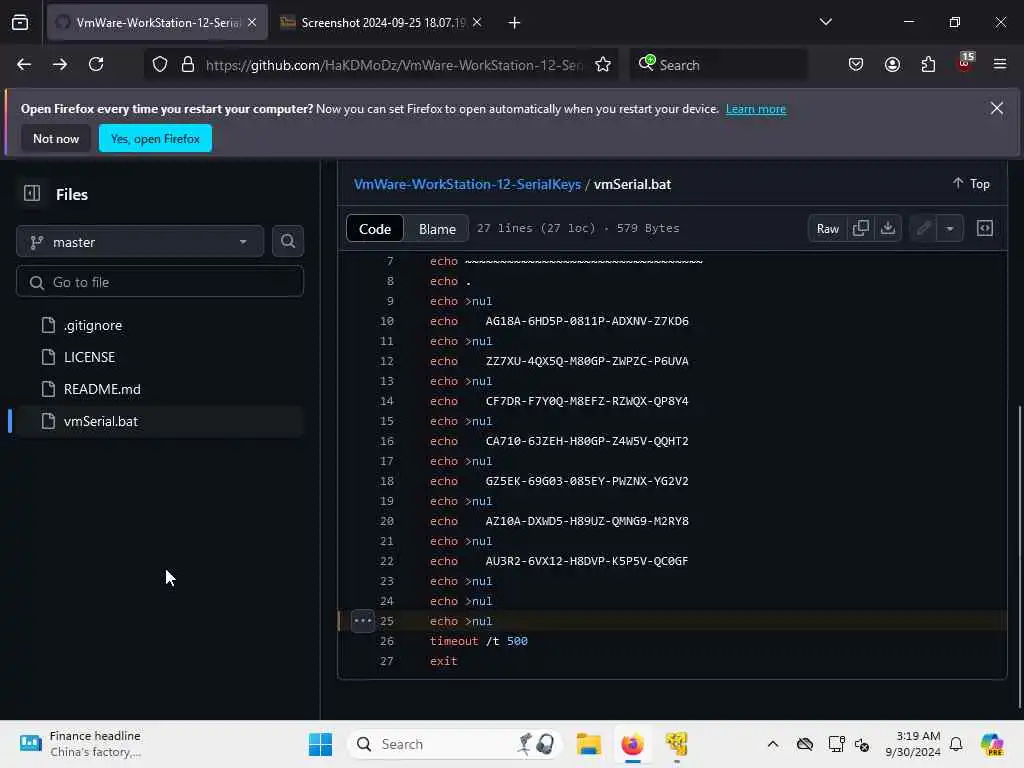1024x768 pixels.
Task: Open a new browser tab
Action: [515, 23]
